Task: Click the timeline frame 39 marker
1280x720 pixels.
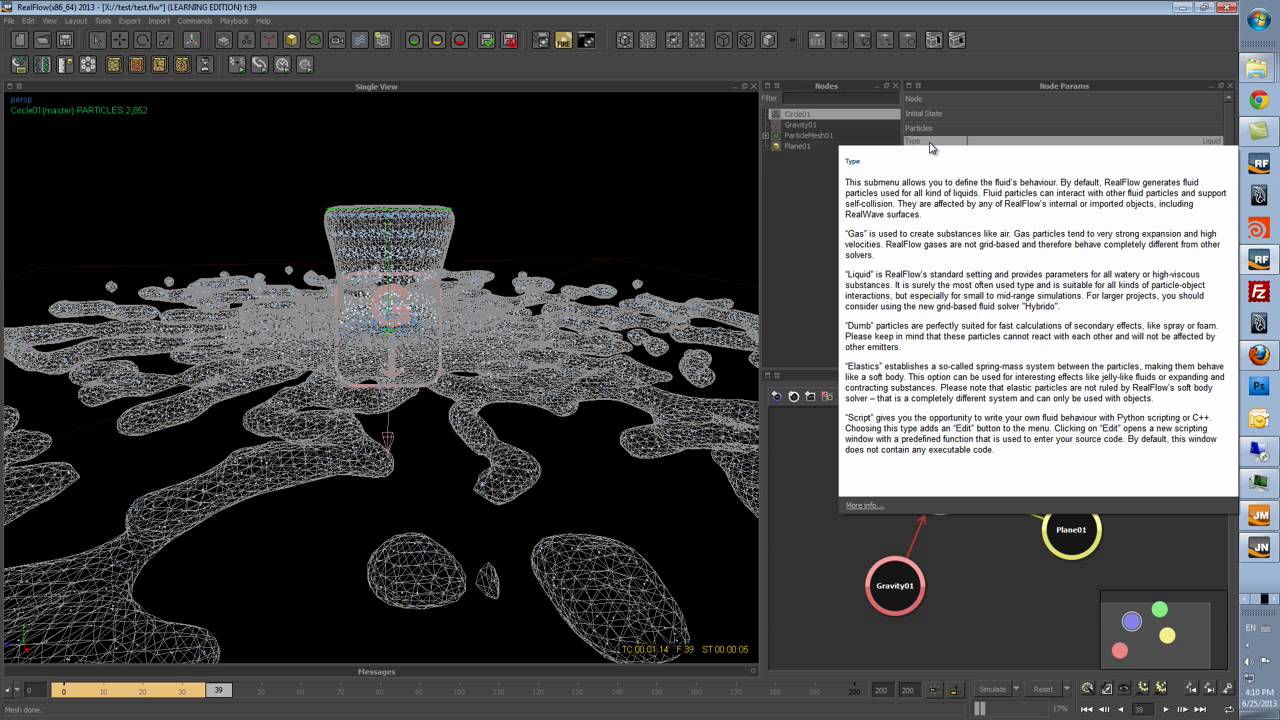Action: pyautogui.click(x=219, y=690)
